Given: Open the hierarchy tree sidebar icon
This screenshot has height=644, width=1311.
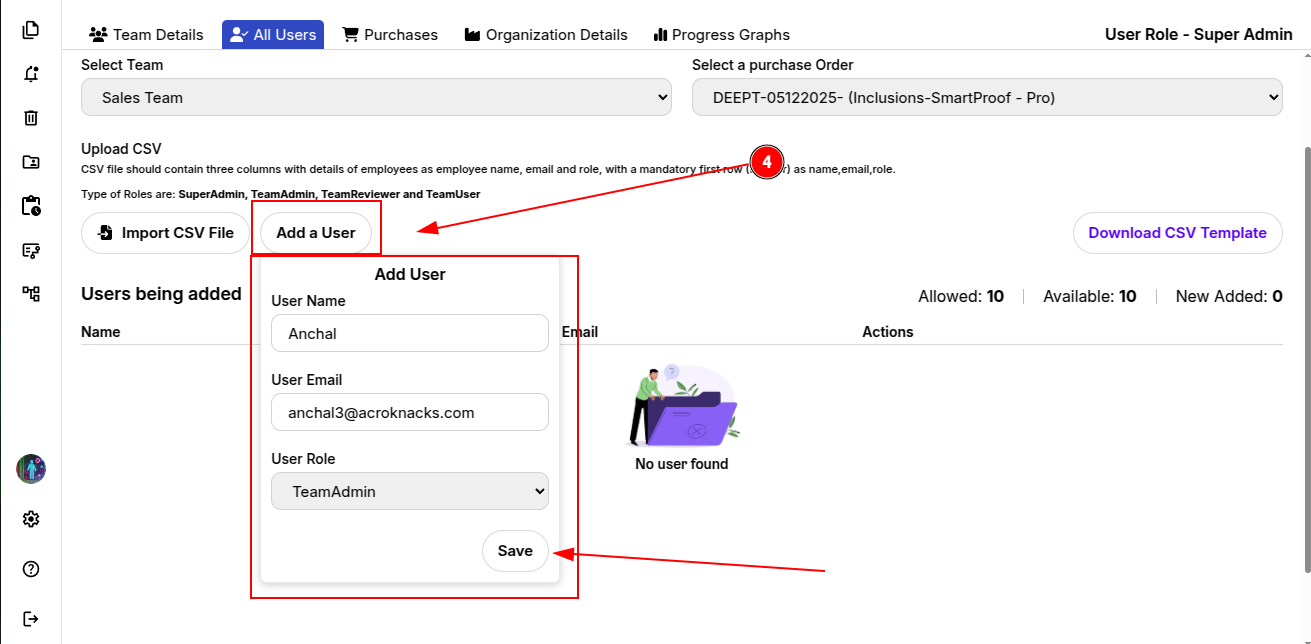Looking at the screenshot, I should point(31,294).
